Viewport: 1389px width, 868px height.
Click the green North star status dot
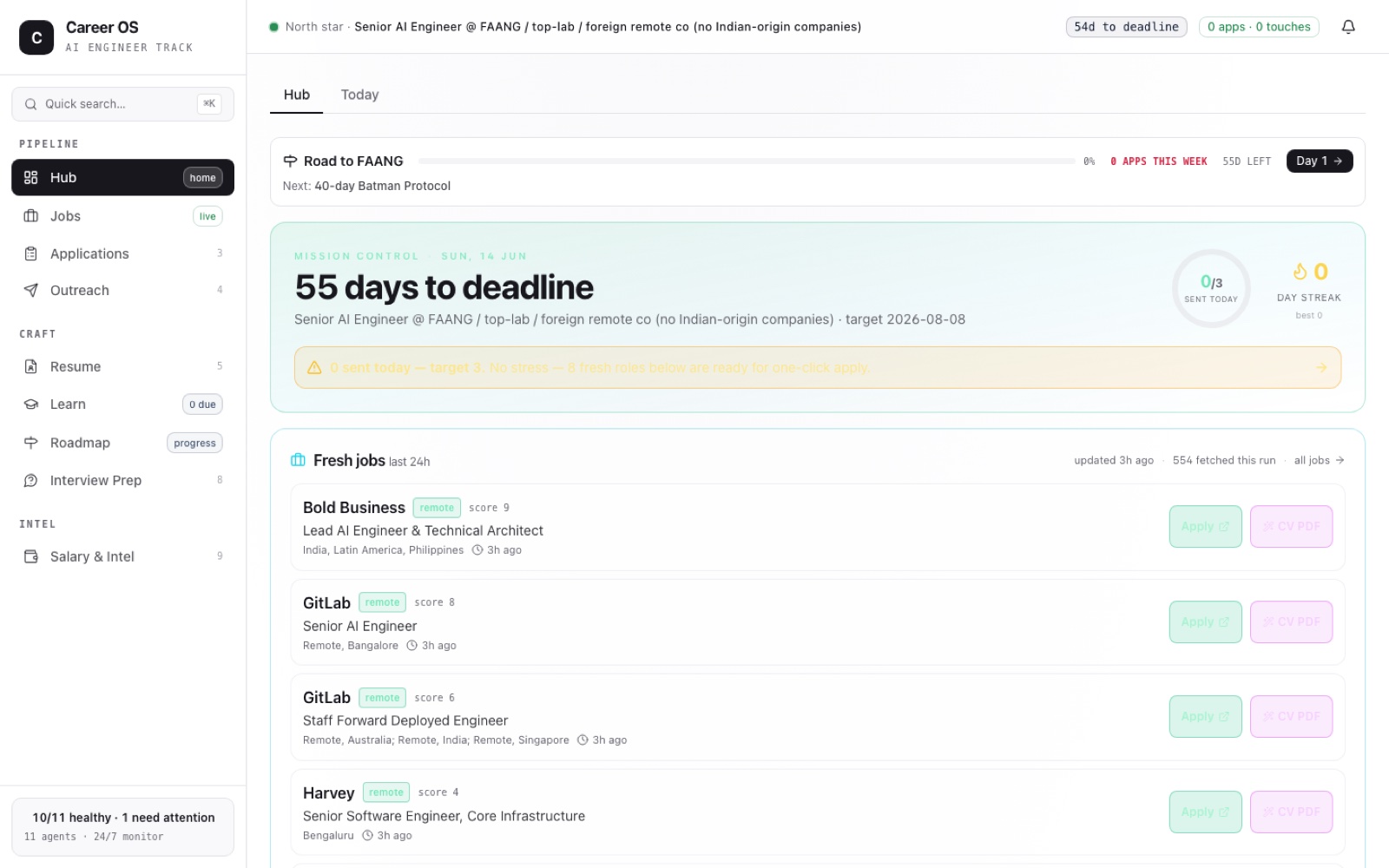(x=273, y=27)
